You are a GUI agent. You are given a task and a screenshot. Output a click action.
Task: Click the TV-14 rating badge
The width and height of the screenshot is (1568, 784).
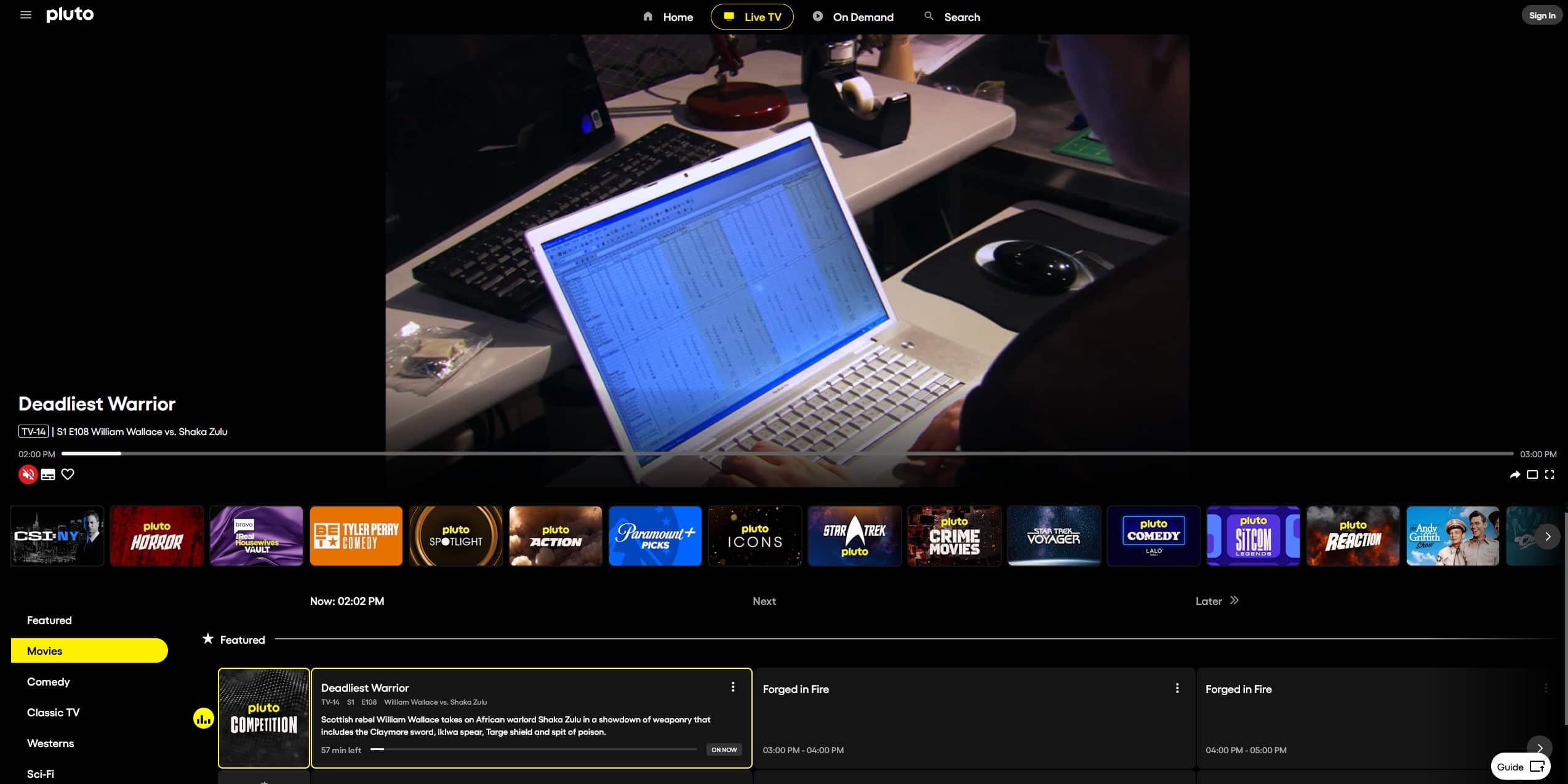[x=33, y=431]
